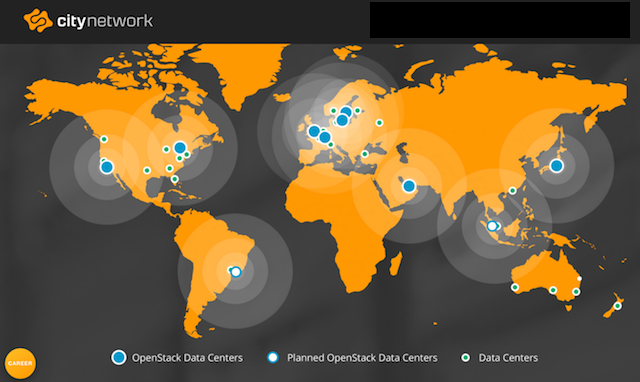The height and width of the screenshot is (382, 640).
Task: Select the OpenStack data center in the United Kingdom
Action: [x=314, y=131]
